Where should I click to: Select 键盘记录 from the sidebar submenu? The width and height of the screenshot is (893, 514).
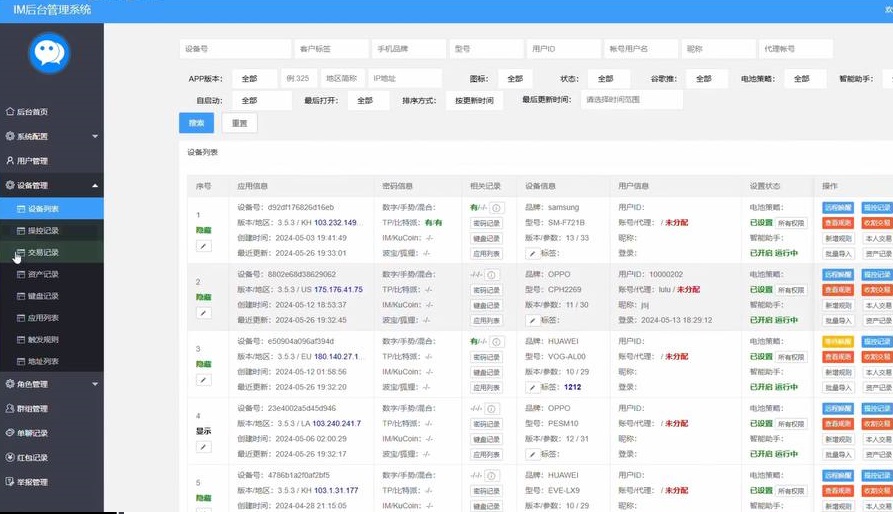[43, 296]
